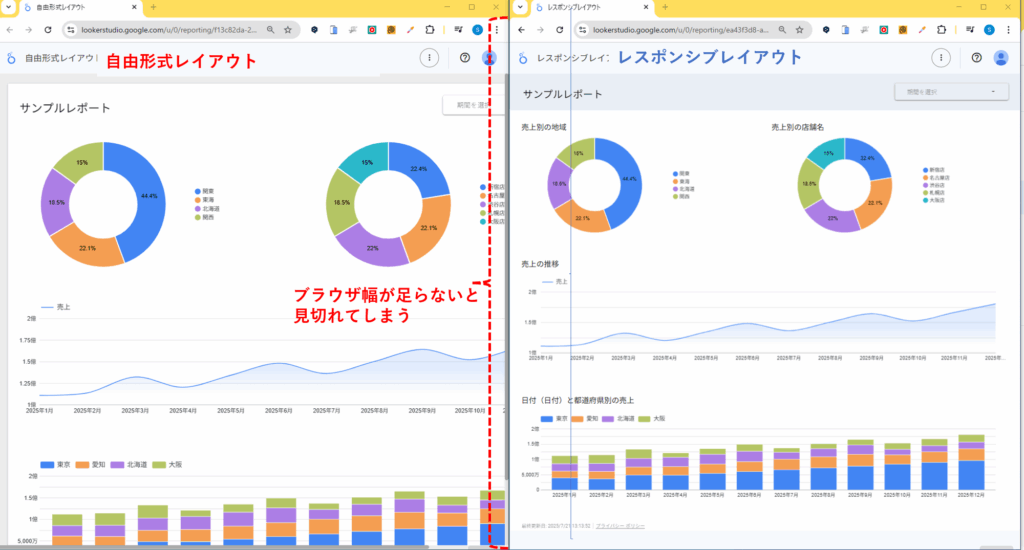This screenshot has width=1024, height=550.
Task: Open the Chrome profile in the left toolbar
Action: (x=477, y=30)
